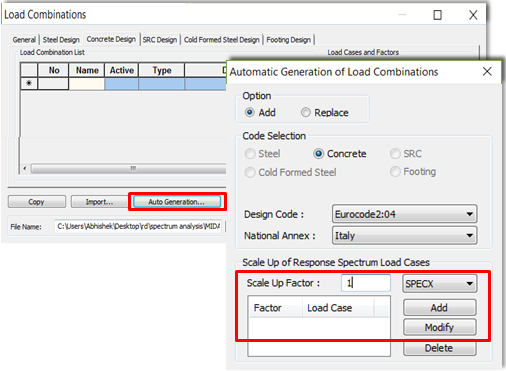
Task: Select the Add option radio button
Action: coord(249,112)
